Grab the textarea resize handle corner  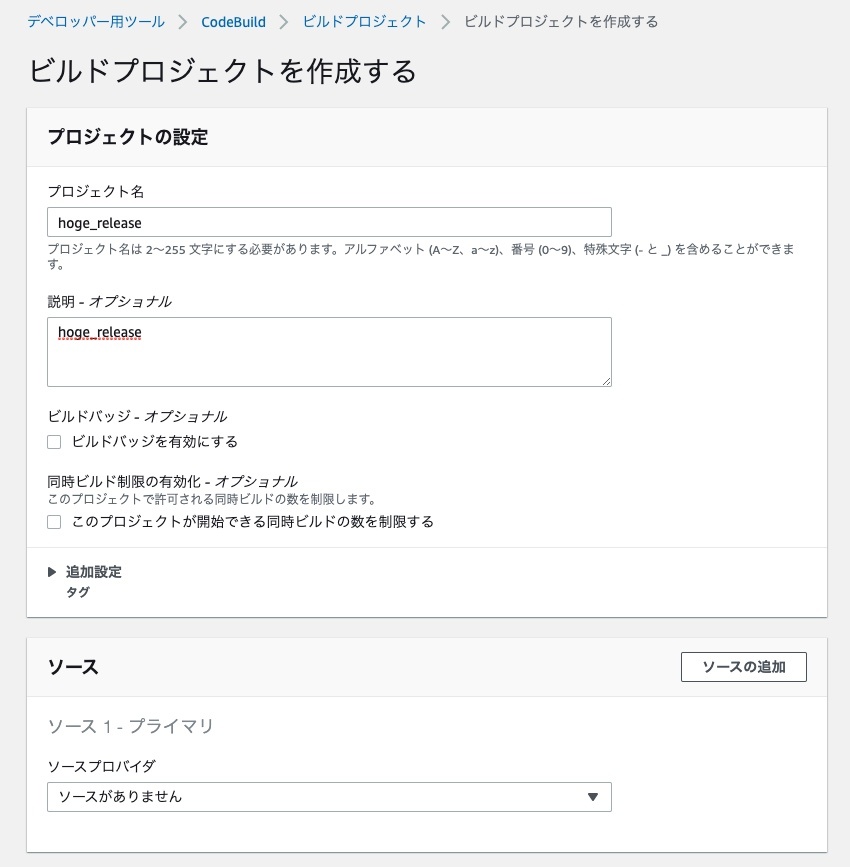[x=606, y=381]
